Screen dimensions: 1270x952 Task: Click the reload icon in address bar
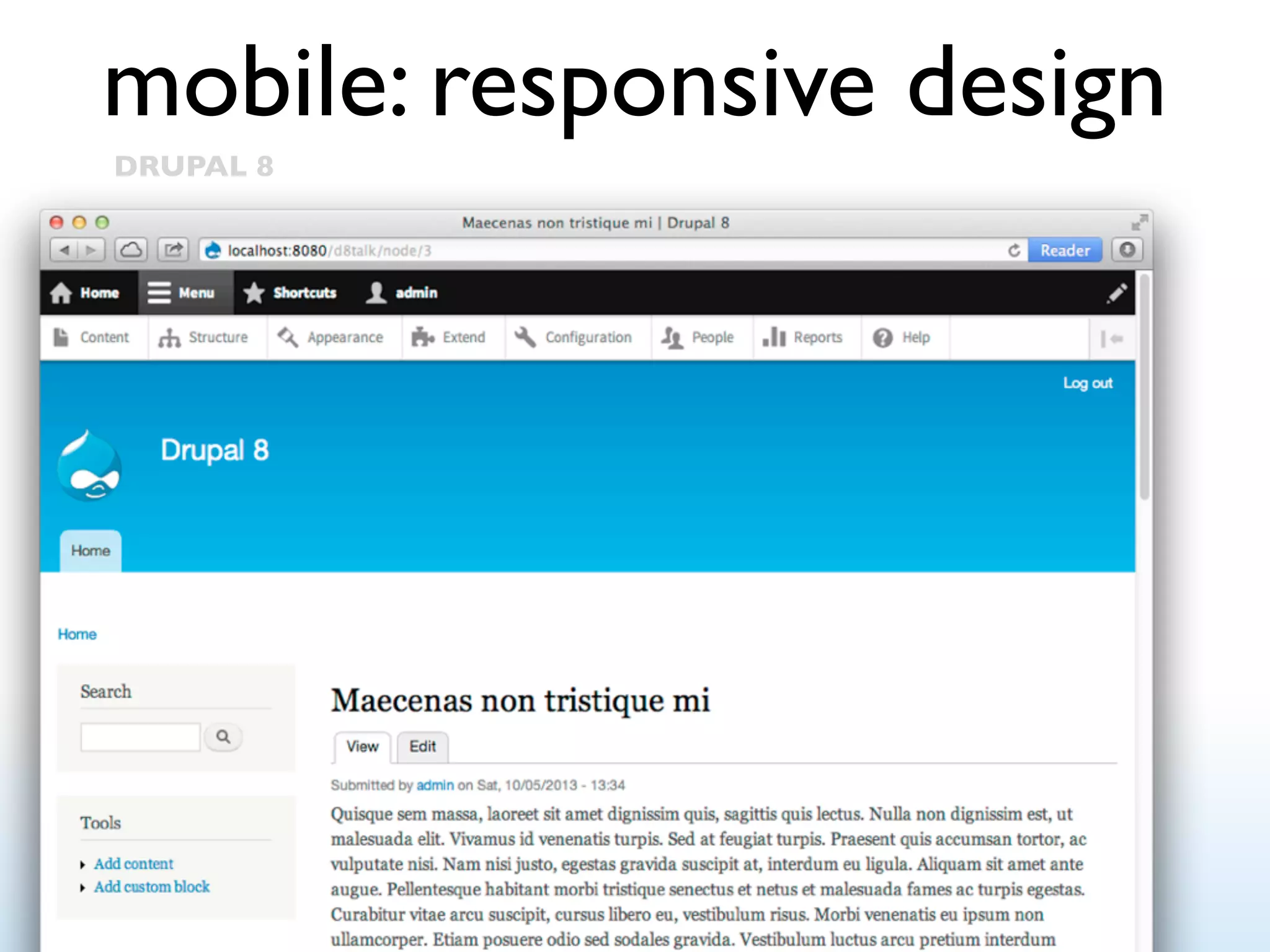1014,250
